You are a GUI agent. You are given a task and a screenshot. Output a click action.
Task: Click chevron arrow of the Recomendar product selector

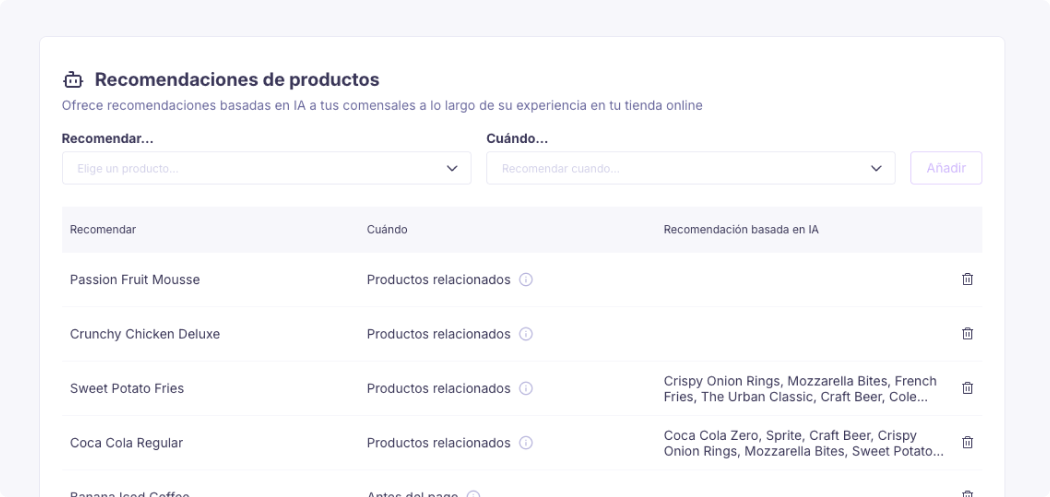[452, 168]
